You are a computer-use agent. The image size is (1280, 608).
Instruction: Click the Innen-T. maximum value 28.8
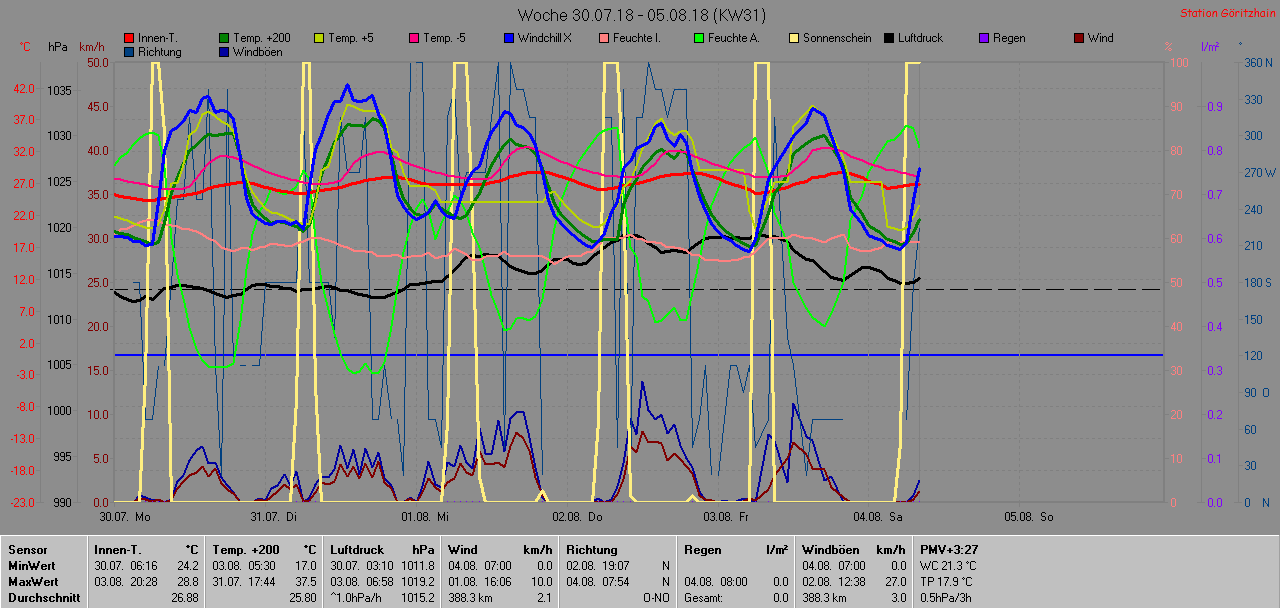pos(187,581)
